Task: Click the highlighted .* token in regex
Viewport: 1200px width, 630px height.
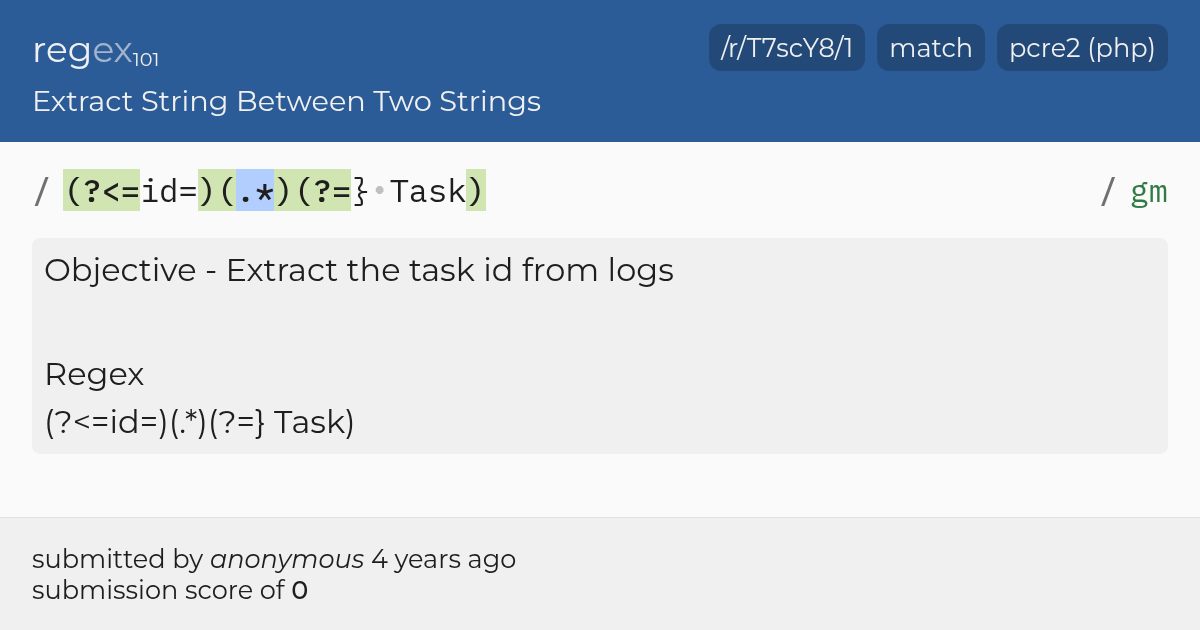Action: pyautogui.click(x=255, y=190)
